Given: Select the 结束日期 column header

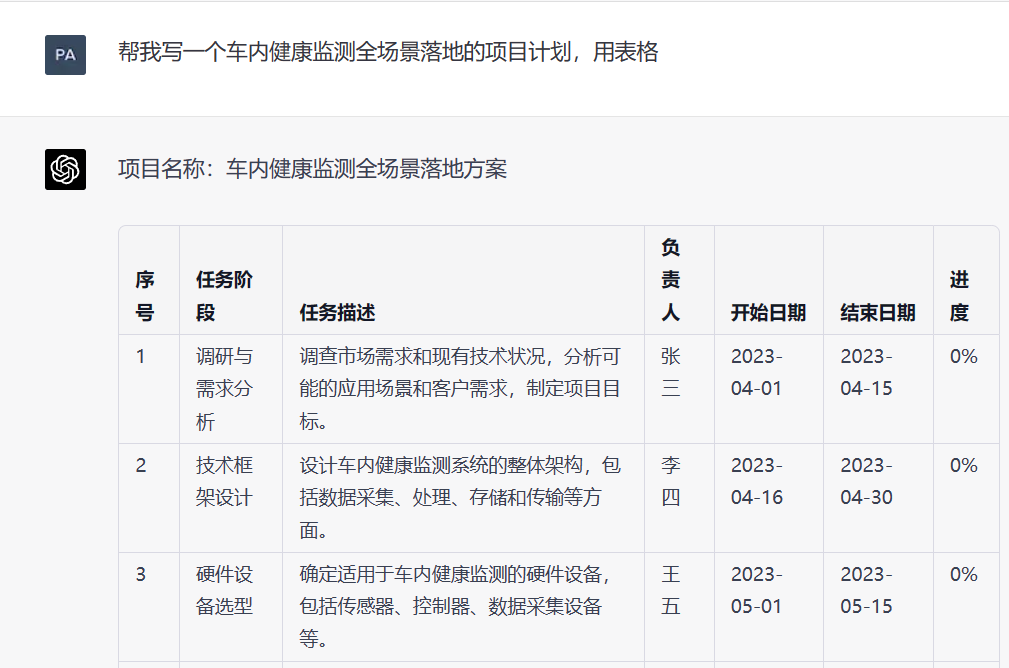Looking at the screenshot, I should click(x=877, y=313).
